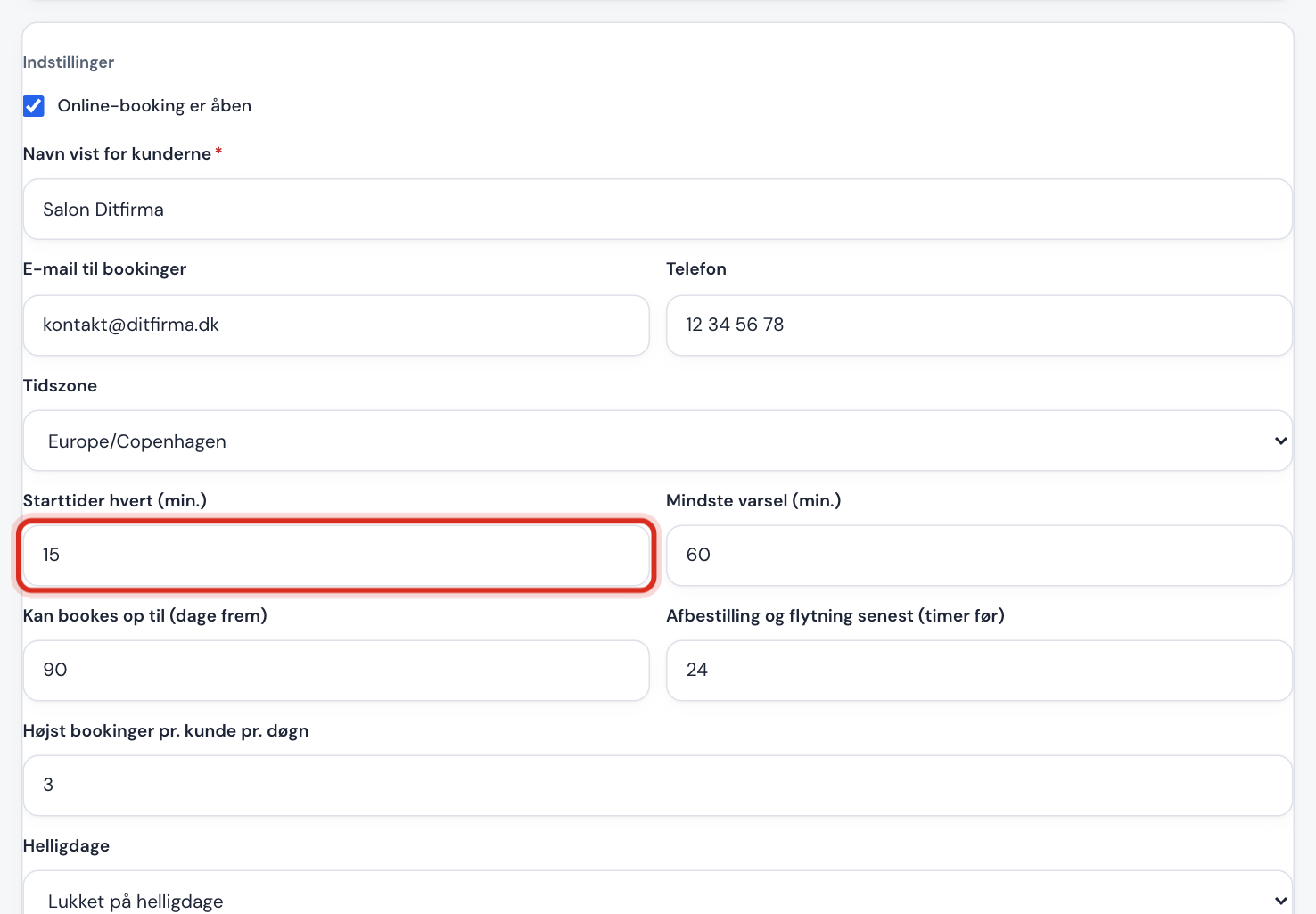This screenshot has width=1316, height=914.
Task: Click Afbestilling og flytning senest label
Action: pyautogui.click(x=835, y=616)
